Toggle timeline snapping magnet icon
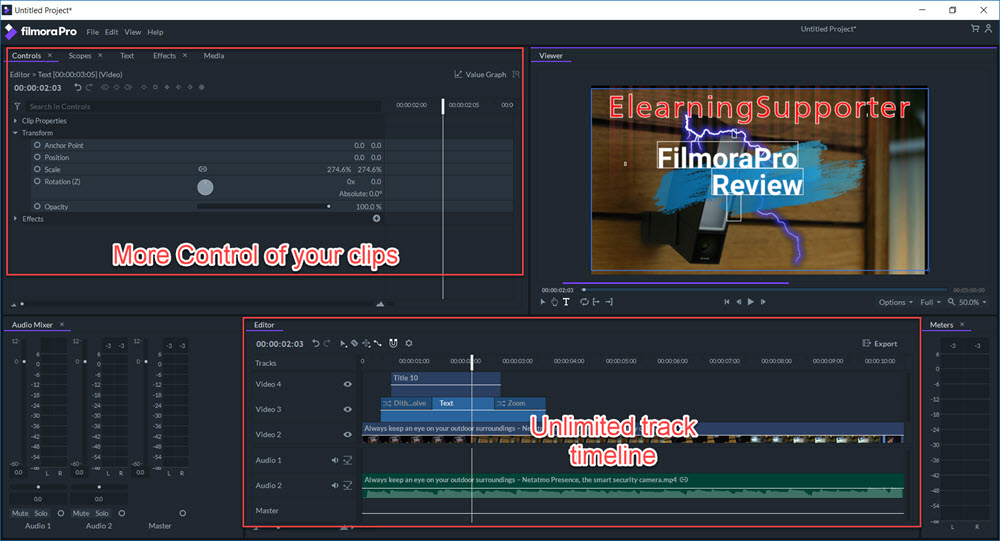This screenshot has width=1000, height=541. tap(393, 343)
